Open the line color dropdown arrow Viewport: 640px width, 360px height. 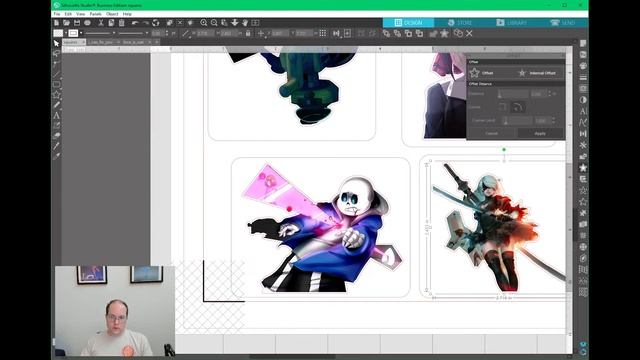81,33
